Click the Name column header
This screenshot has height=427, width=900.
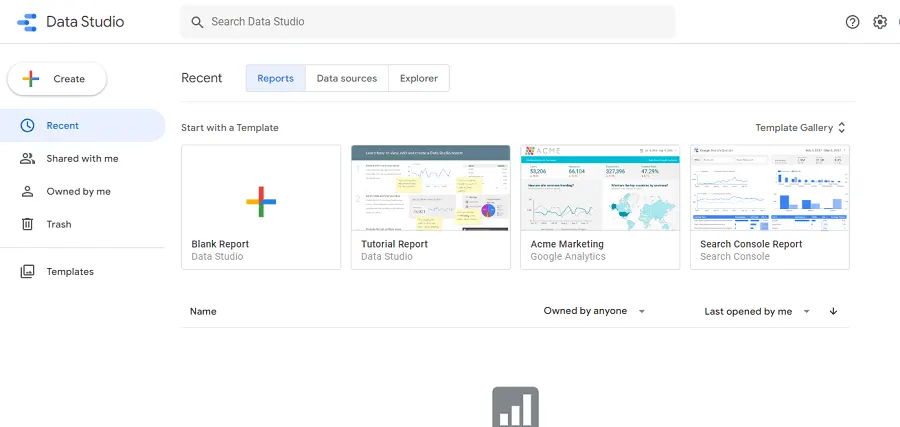coord(203,312)
